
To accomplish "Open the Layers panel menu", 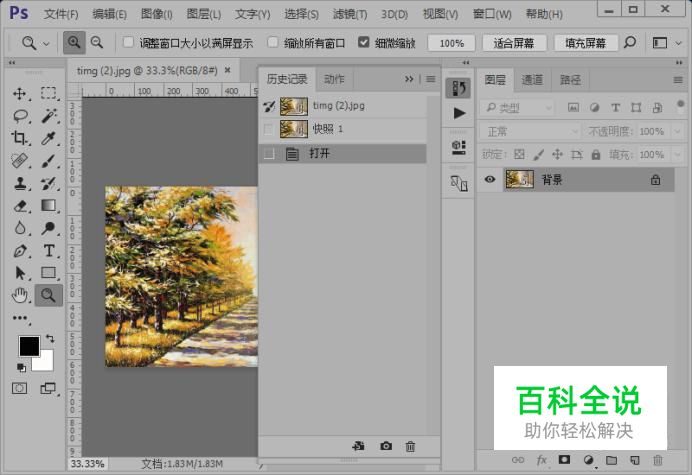I will 678,80.
